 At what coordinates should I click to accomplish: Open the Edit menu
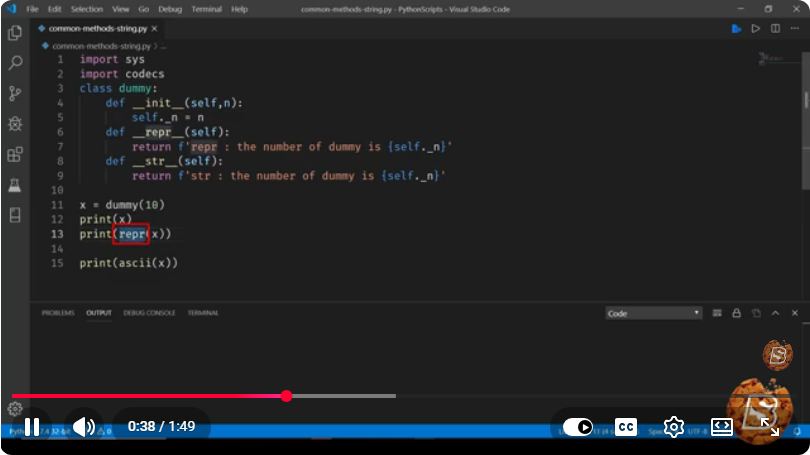54,9
